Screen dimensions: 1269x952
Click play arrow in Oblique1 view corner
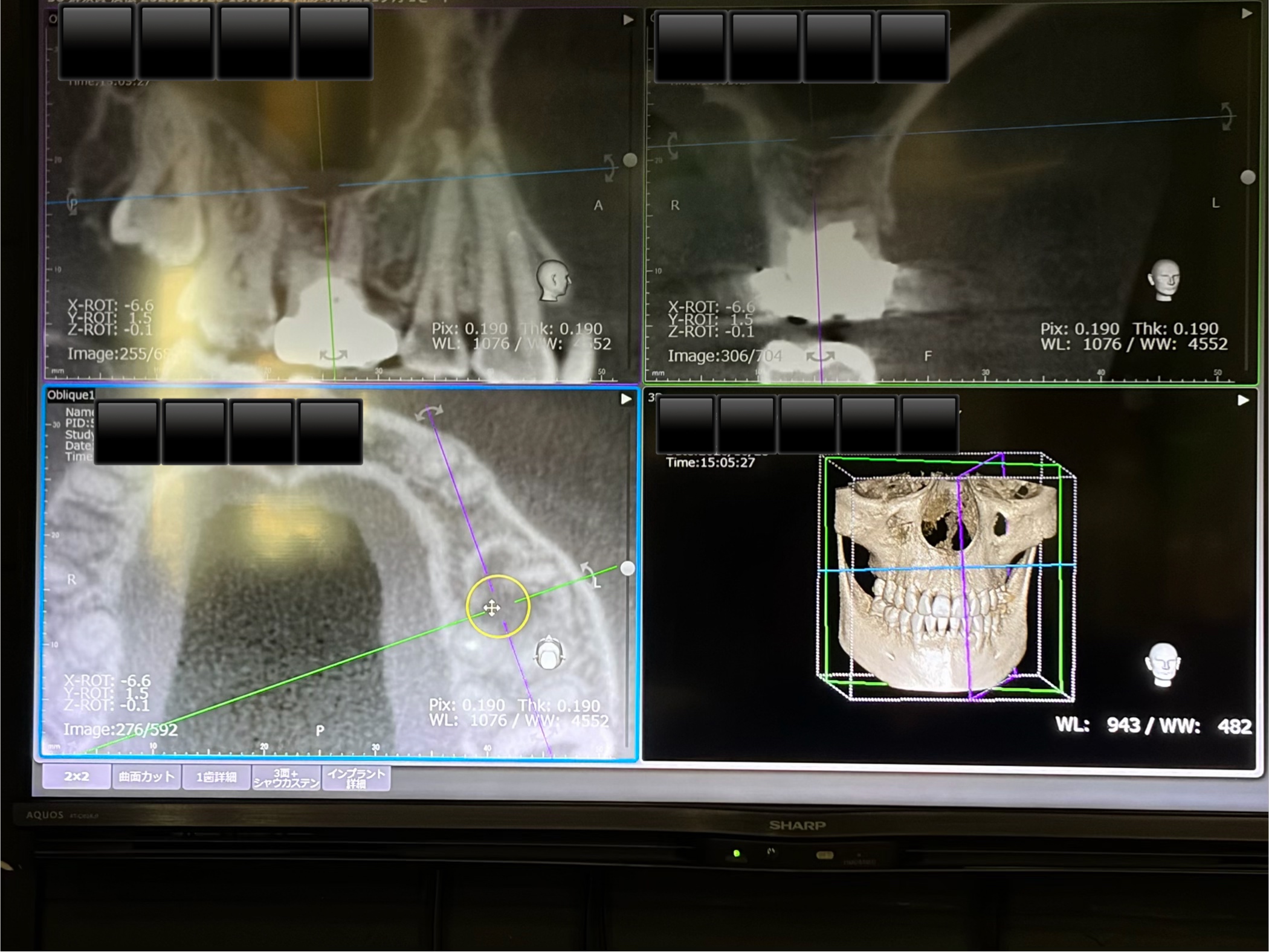pyautogui.click(x=626, y=399)
